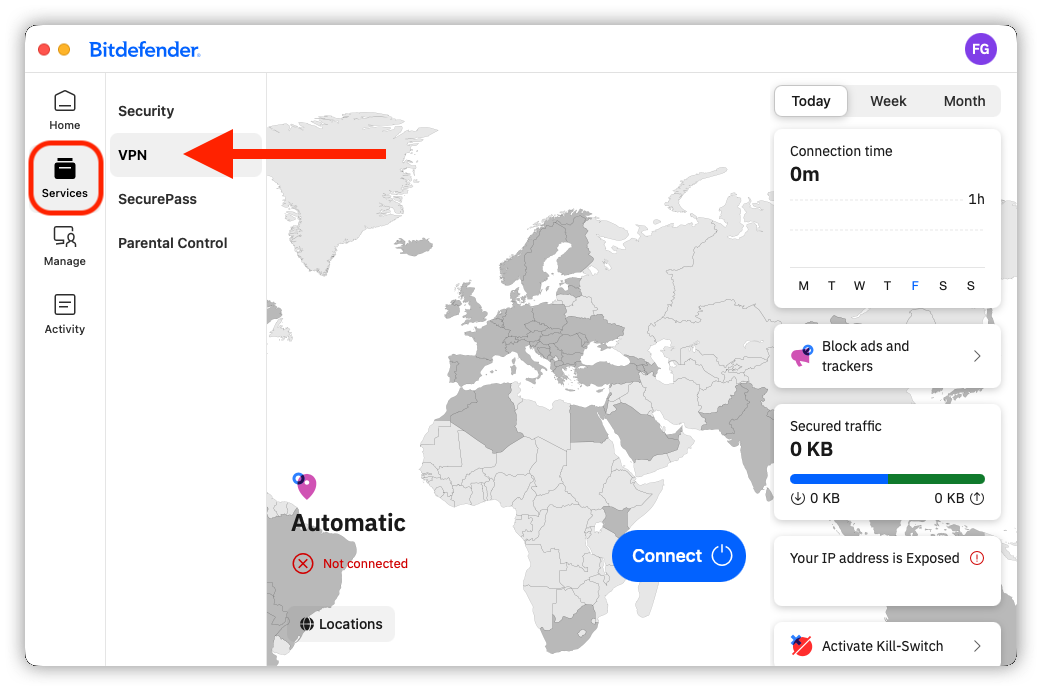Open the Activity section
Viewport: 1040px width, 690px height.
click(64, 314)
